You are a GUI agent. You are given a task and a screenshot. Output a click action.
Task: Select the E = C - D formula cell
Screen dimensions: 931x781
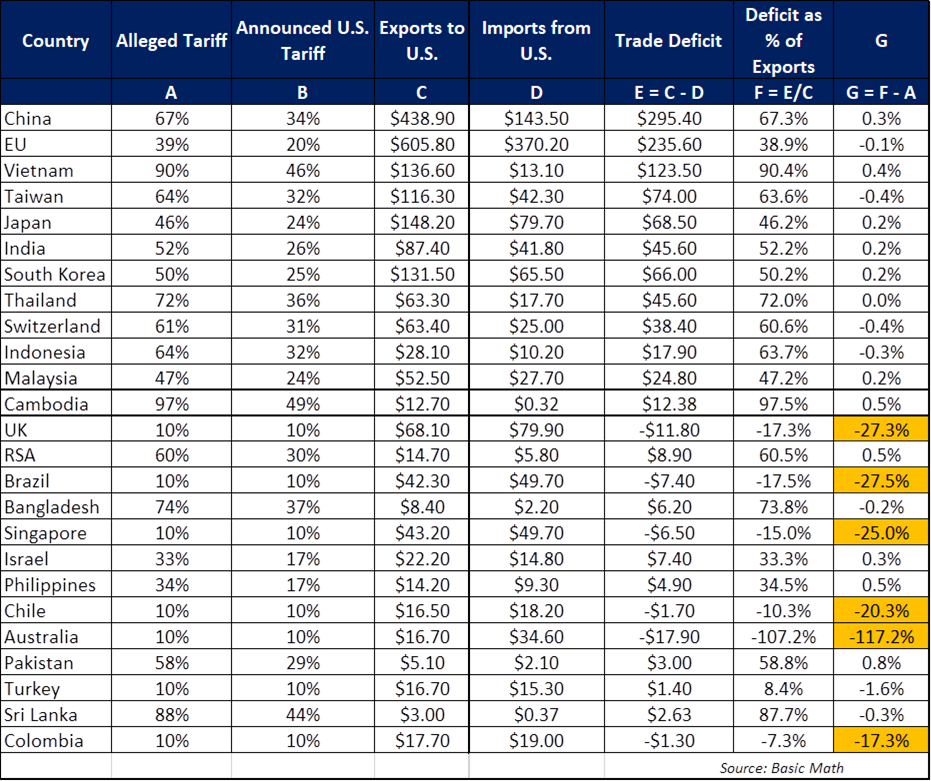(668, 93)
